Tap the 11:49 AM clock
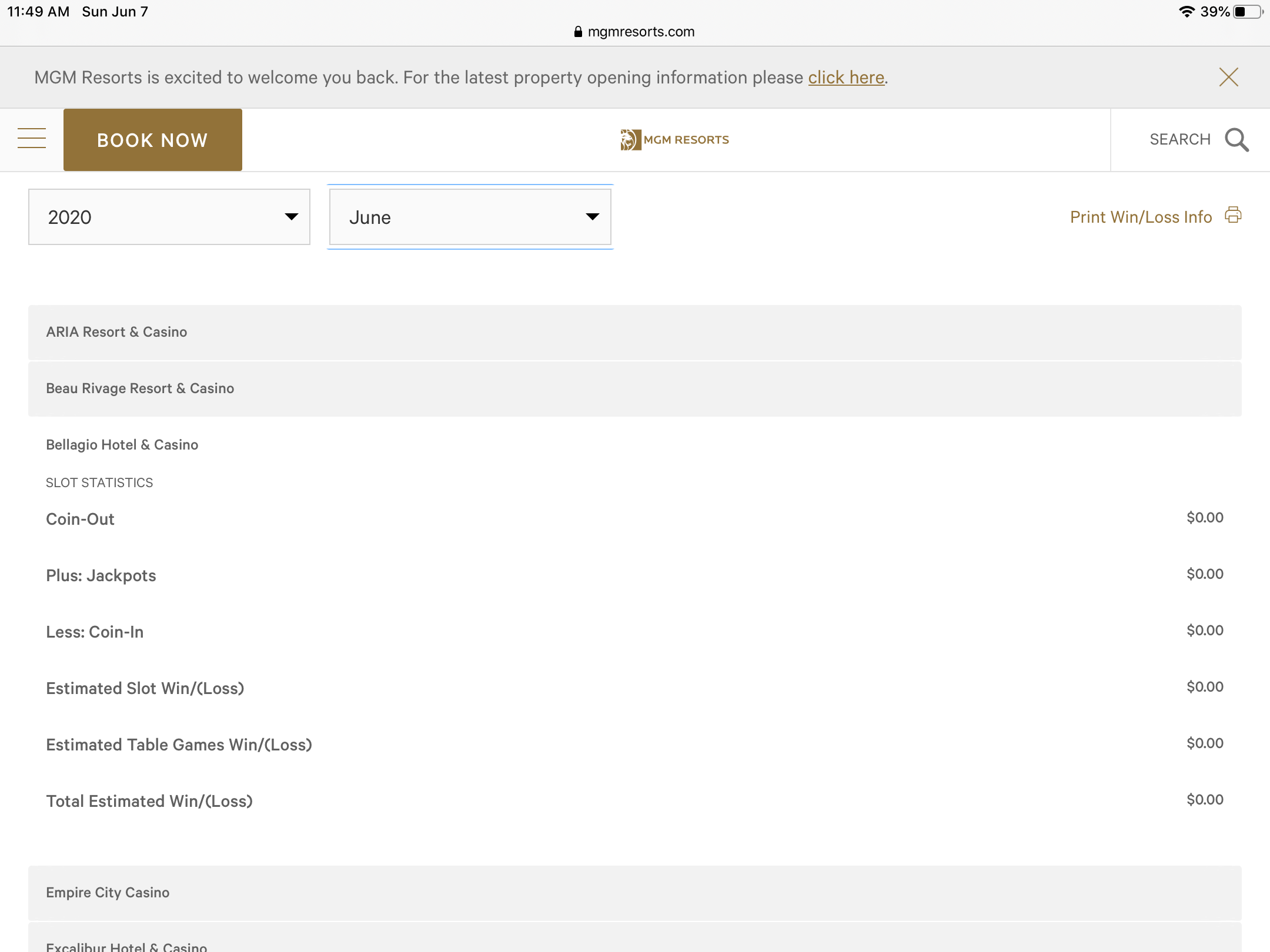Screen dimensions: 1270x952 pyautogui.click(x=38, y=12)
